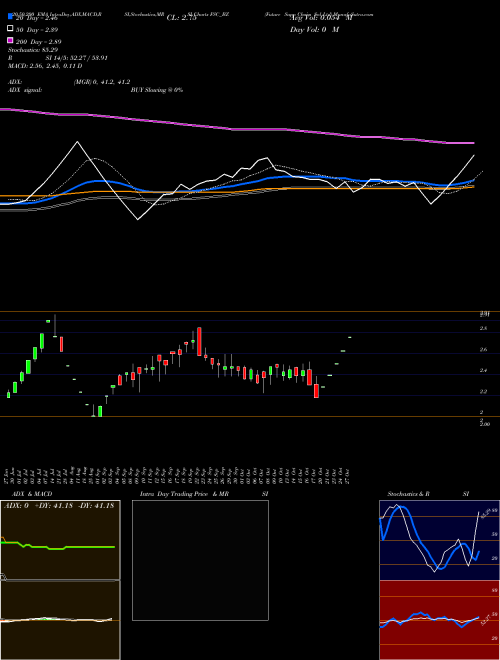Click the final green dash candle near 2.7
Viewport: 500px width, 660px height.
click(350, 337)
